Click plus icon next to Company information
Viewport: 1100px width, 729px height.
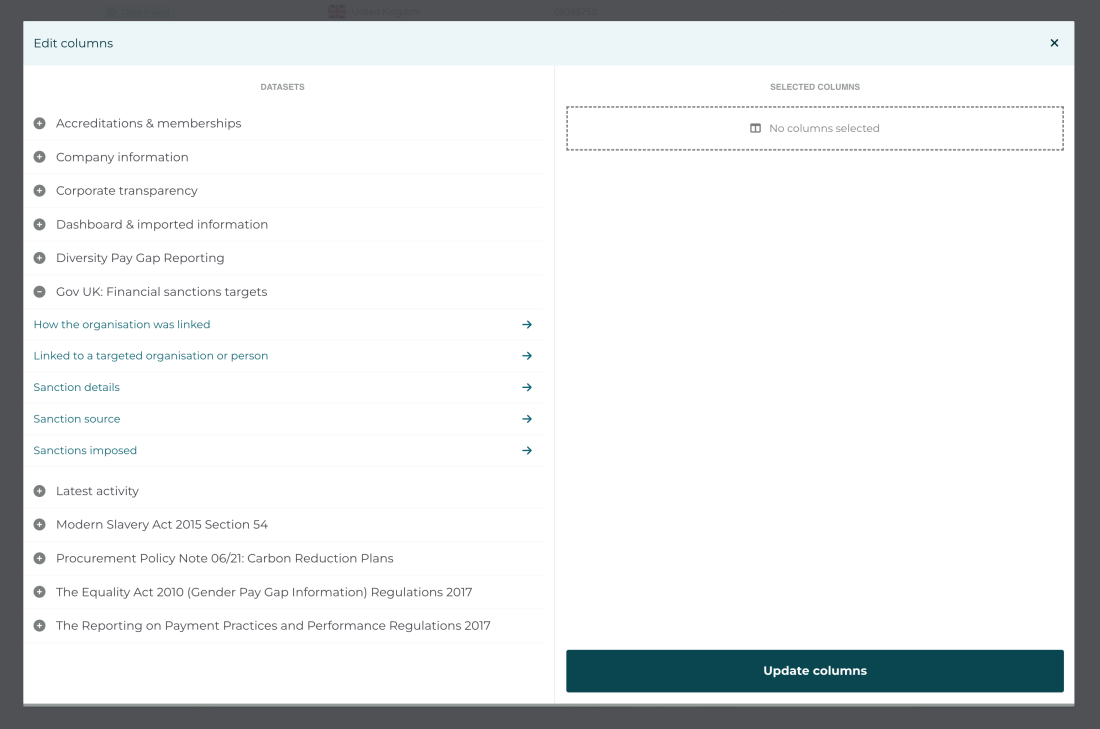point(40,157)
